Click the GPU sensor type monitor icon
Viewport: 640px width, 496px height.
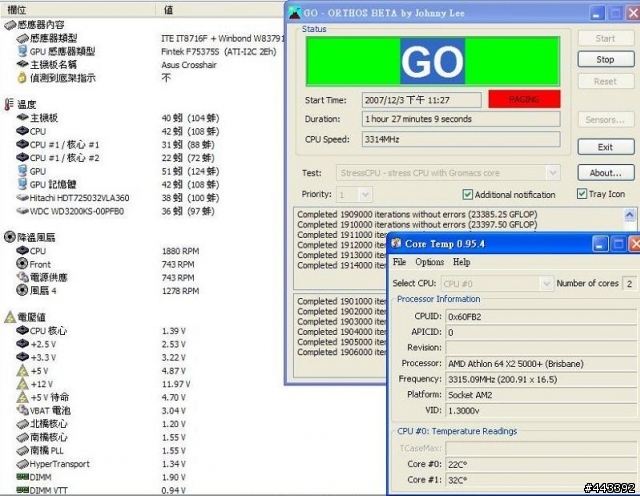22,51
